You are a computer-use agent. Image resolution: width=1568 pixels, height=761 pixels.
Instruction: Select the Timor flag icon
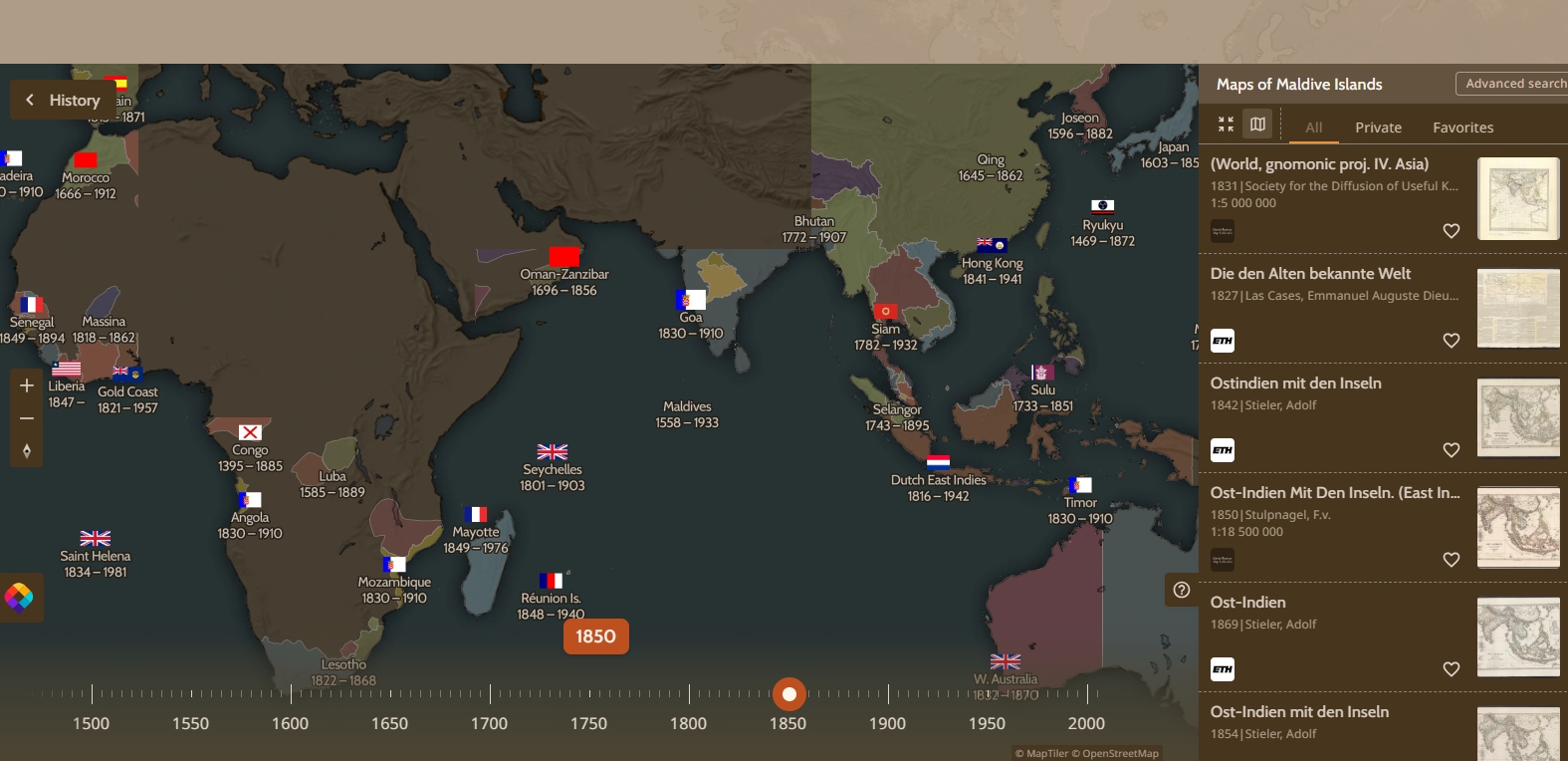1080,485
